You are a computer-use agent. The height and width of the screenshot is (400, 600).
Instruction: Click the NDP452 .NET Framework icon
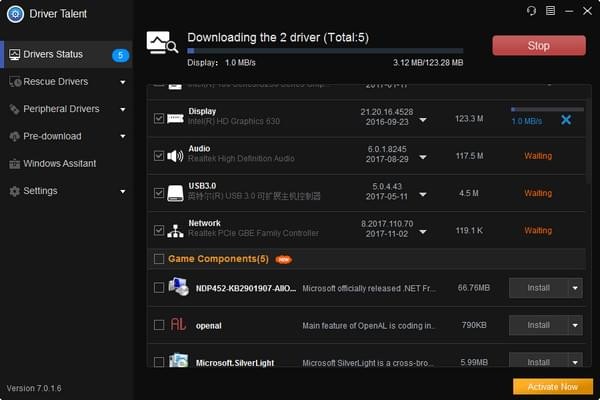tap(179, 287)
